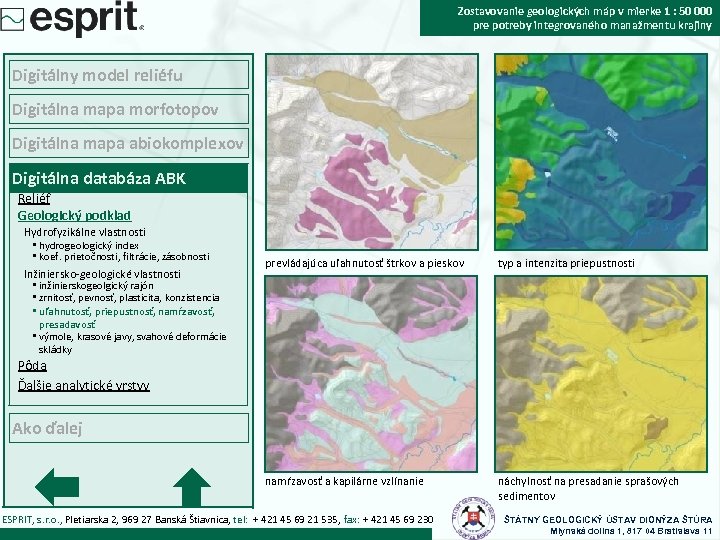Viewport: 720px width, 540px height.
Task: Select the Digitálna databáza ABK section
Action: pos(129,178)
